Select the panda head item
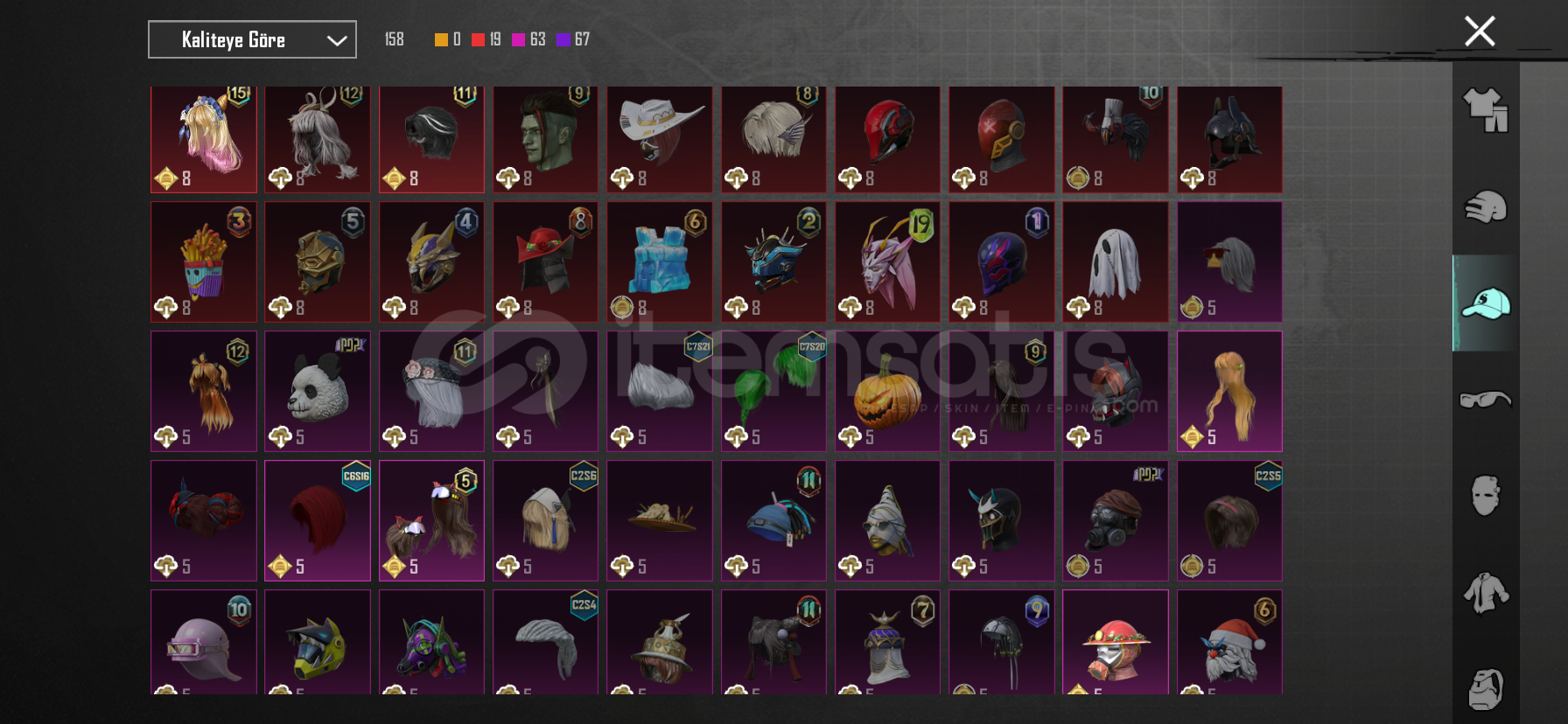 (318, 391)
